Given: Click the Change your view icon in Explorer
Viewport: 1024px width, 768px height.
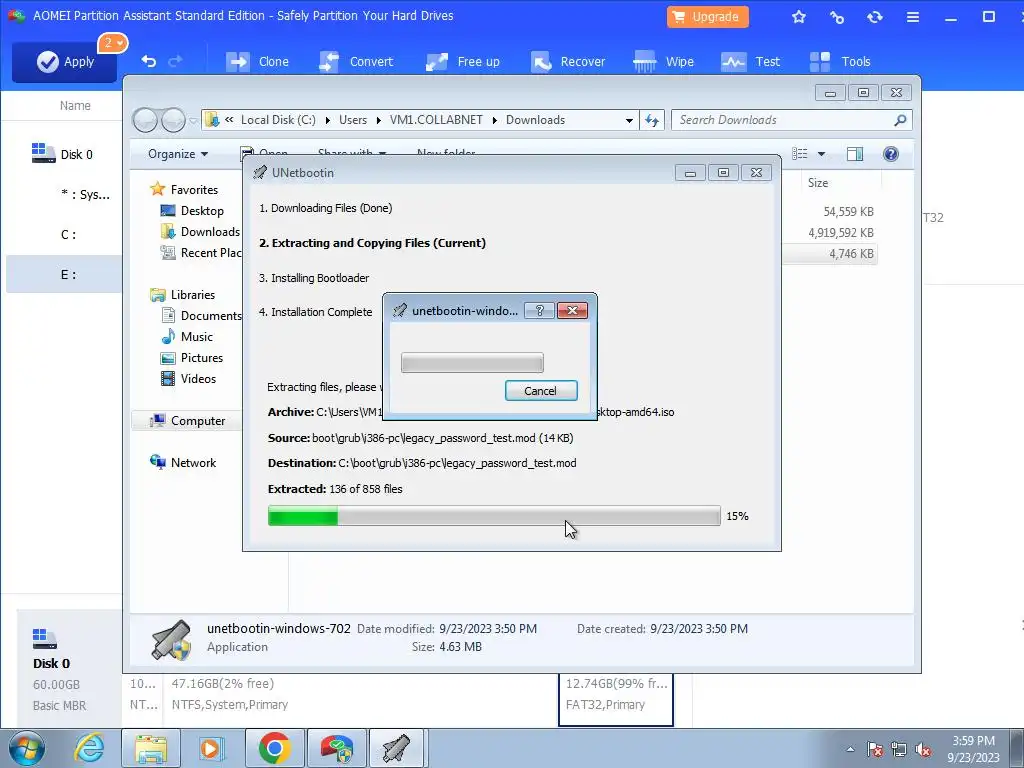Looking at the screenshot, I should point(799,154).
